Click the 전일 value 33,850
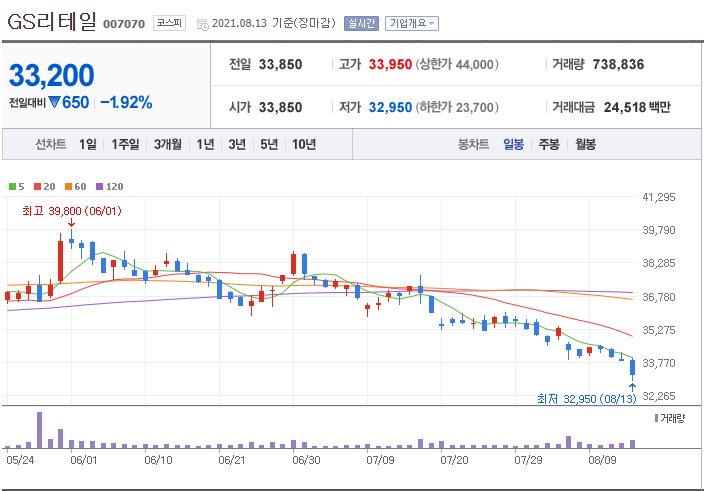704x491 pixels. pyautogui.click(x=280, y=64)
